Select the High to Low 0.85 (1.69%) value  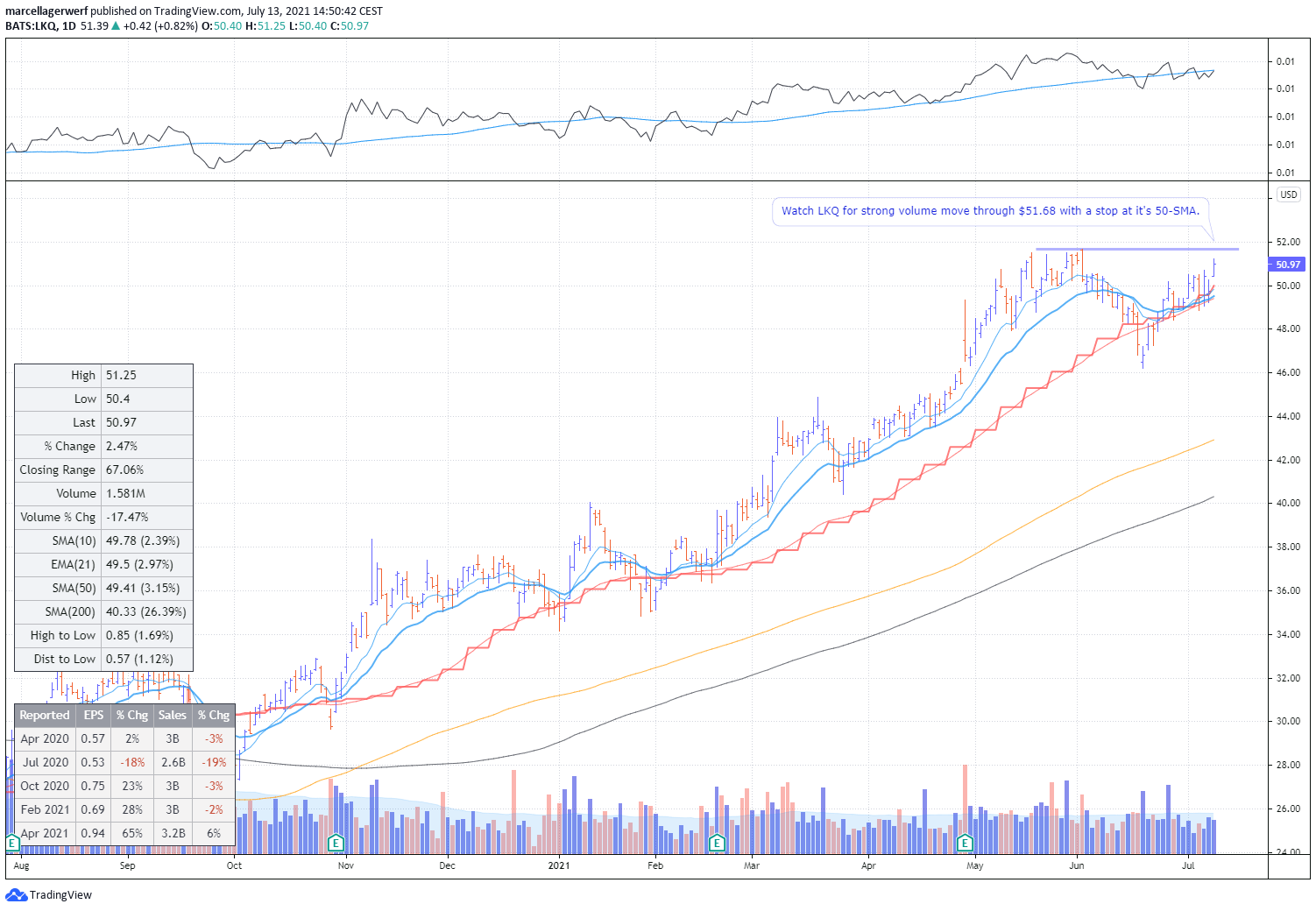click(x=147, y=635)
